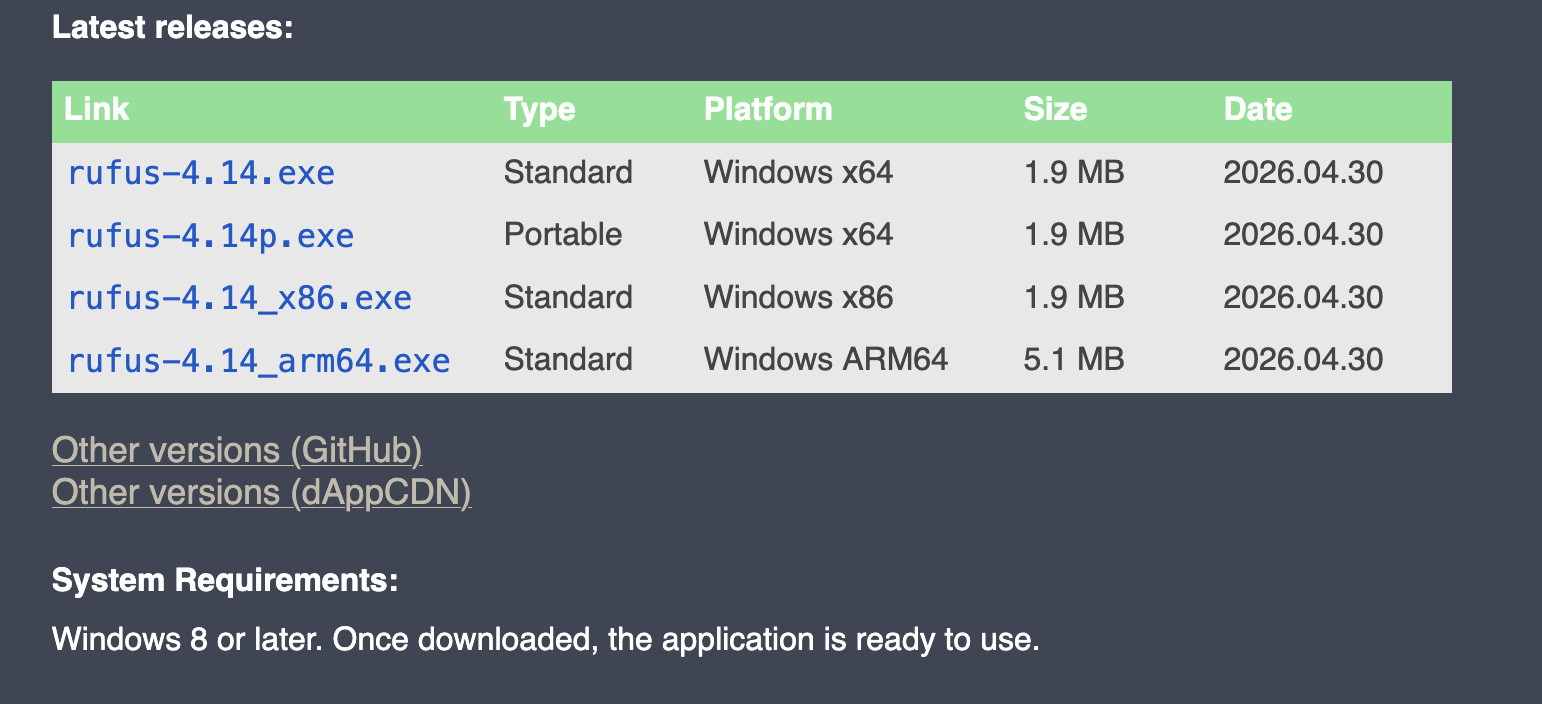Click date 2026.04.30 in rufus-4.14.exe row
The height and width of the screenshot is (704, 1542).
pyautogui.click(x=1304, y=172)
